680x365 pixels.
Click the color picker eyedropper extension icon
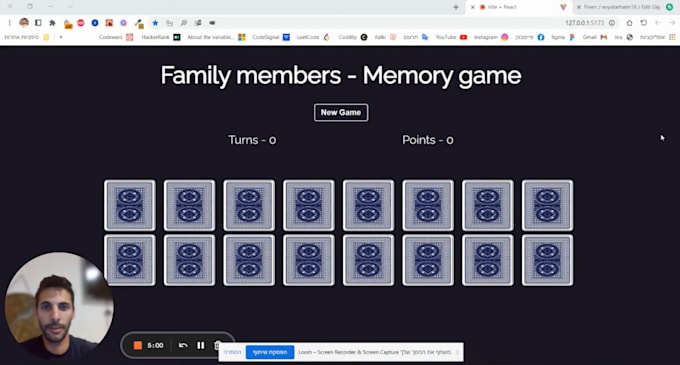[139, 23]
